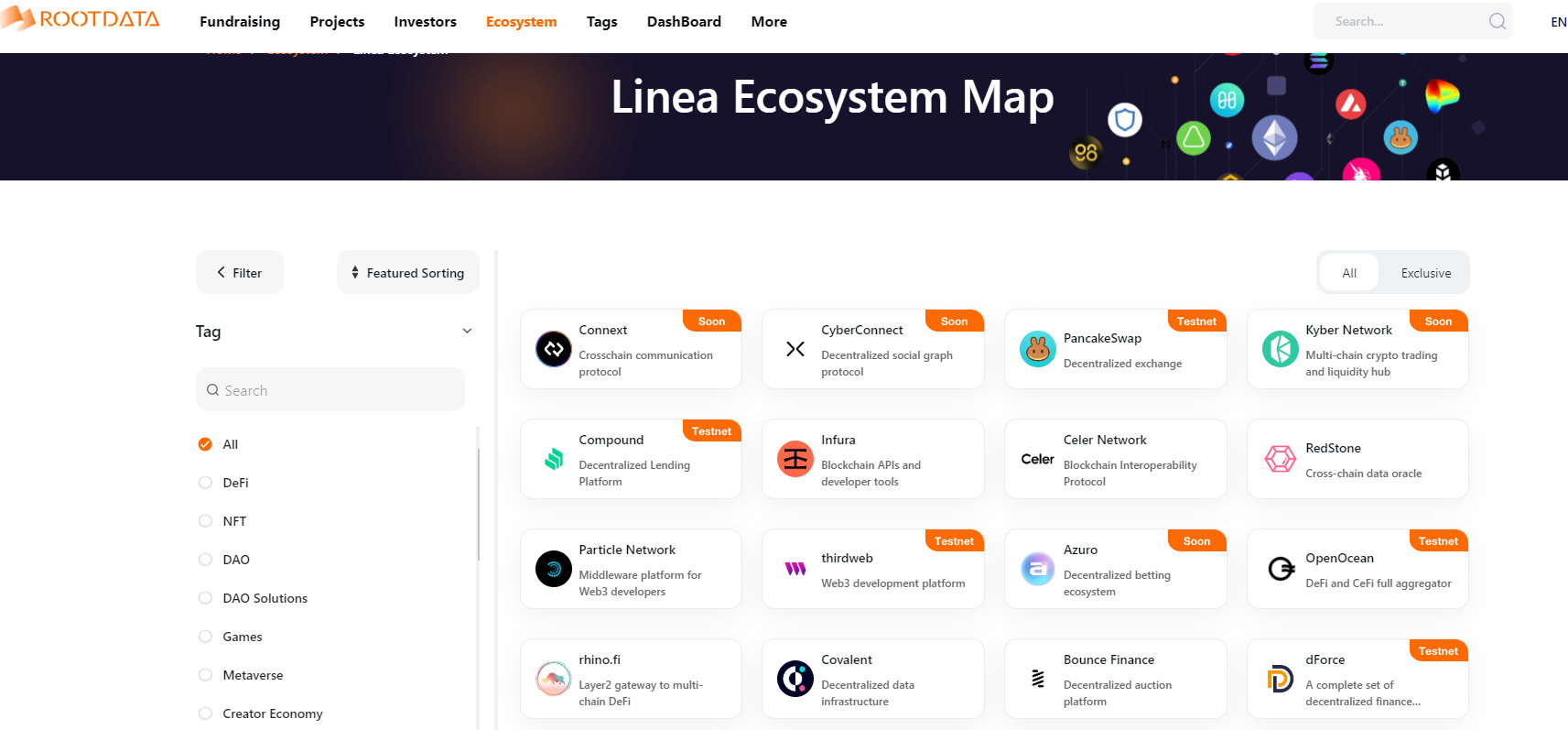Select the DeFi tag radio button
Image resolution: width=1568 pixels, height=730 pixels.
coord(205,483)
